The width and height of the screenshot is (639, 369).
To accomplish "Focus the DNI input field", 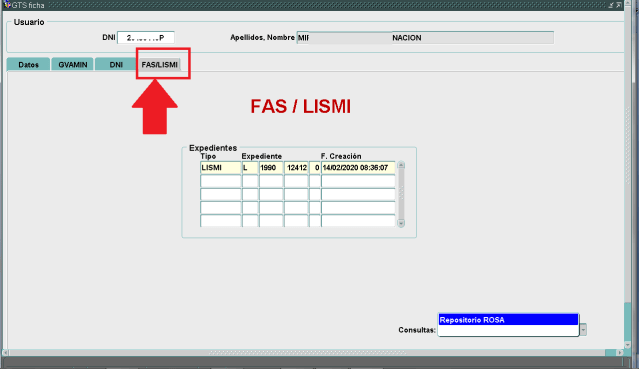I will click(145, 38).
